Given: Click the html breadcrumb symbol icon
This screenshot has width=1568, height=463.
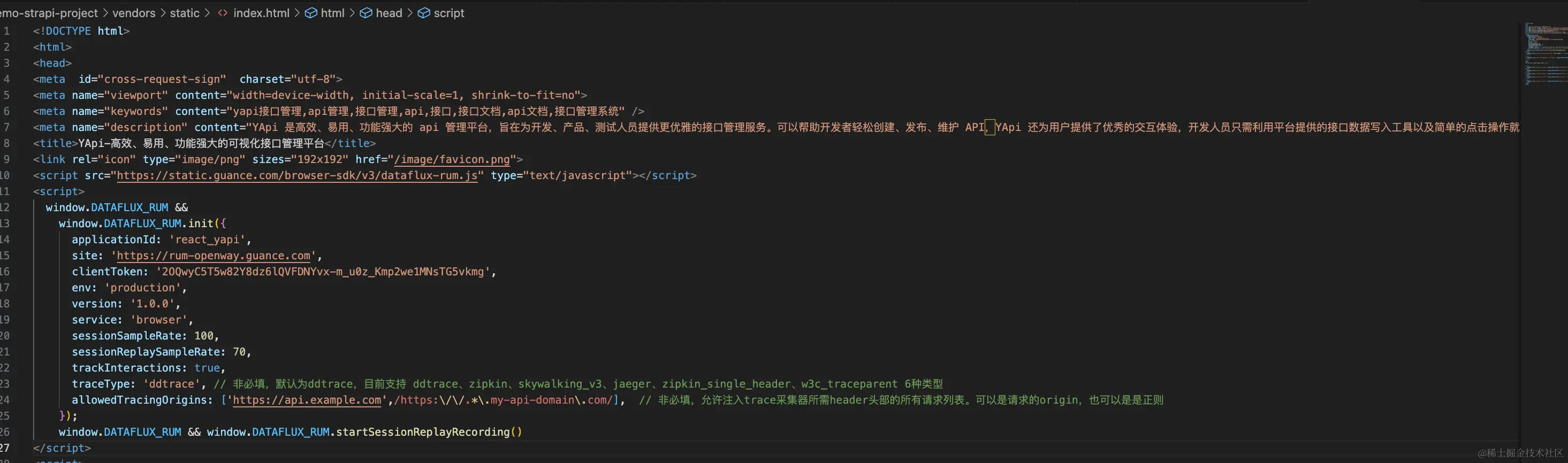Looking at the screenshot, I should (310, 13).
